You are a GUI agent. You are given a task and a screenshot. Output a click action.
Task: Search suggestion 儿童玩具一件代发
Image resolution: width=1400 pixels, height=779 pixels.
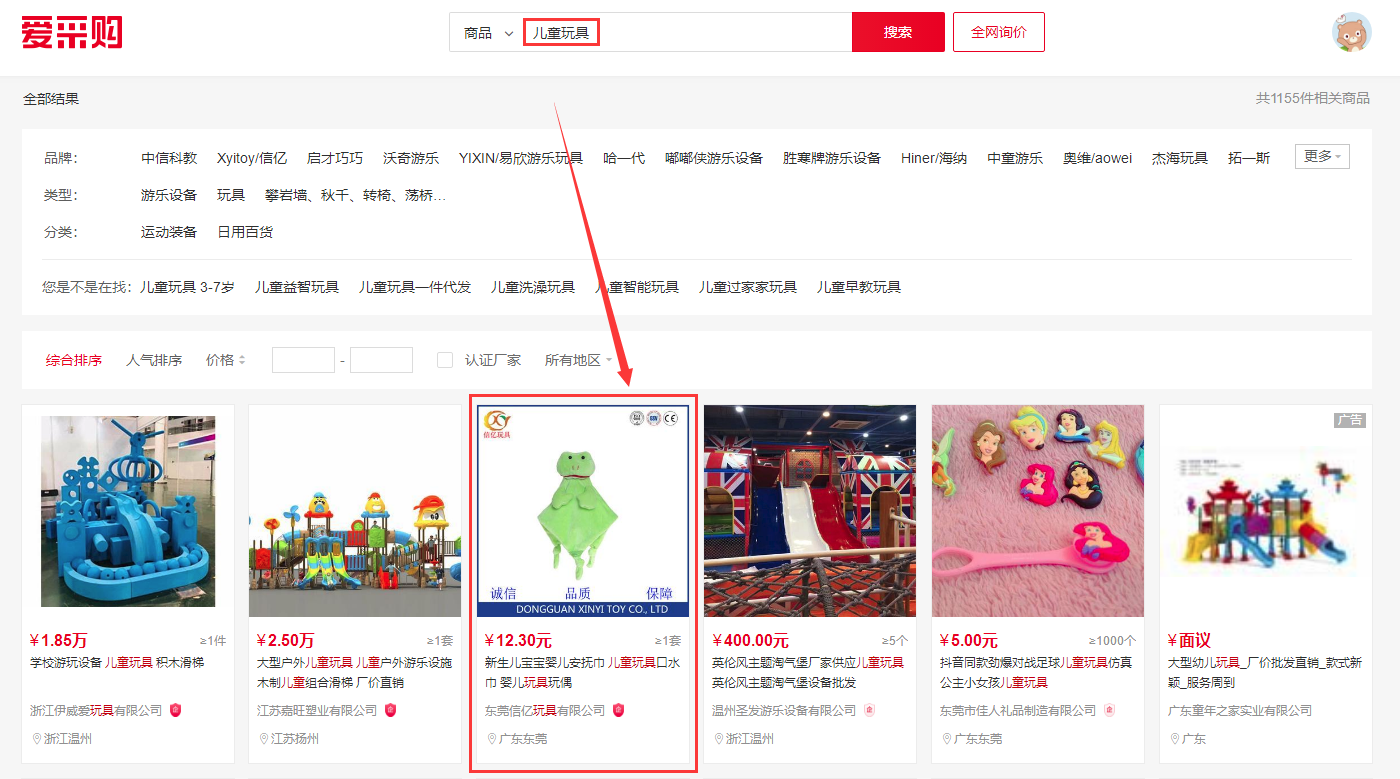pos(415,287)
